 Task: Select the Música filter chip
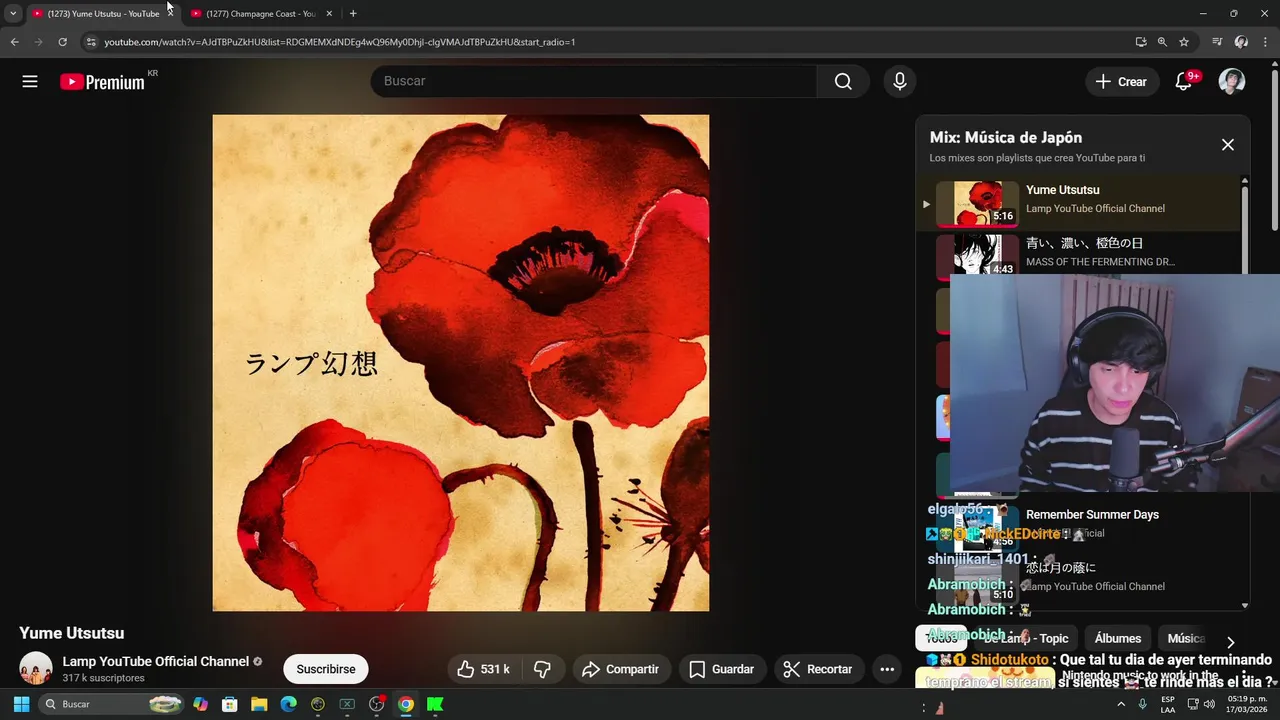coord(1186,638)
